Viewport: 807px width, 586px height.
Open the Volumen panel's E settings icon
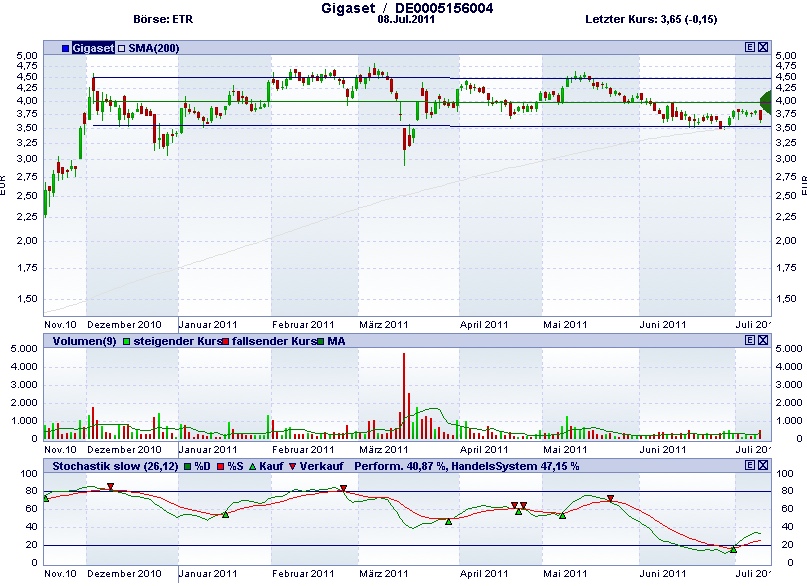point(750,340)
